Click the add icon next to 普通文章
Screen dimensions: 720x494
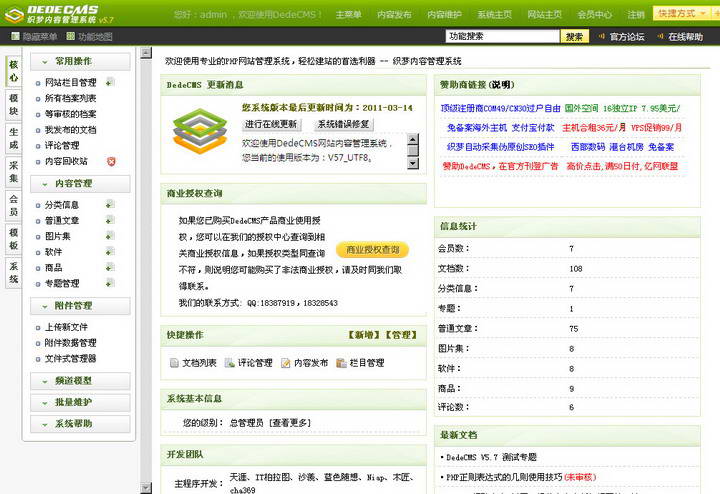click(109, 220)
